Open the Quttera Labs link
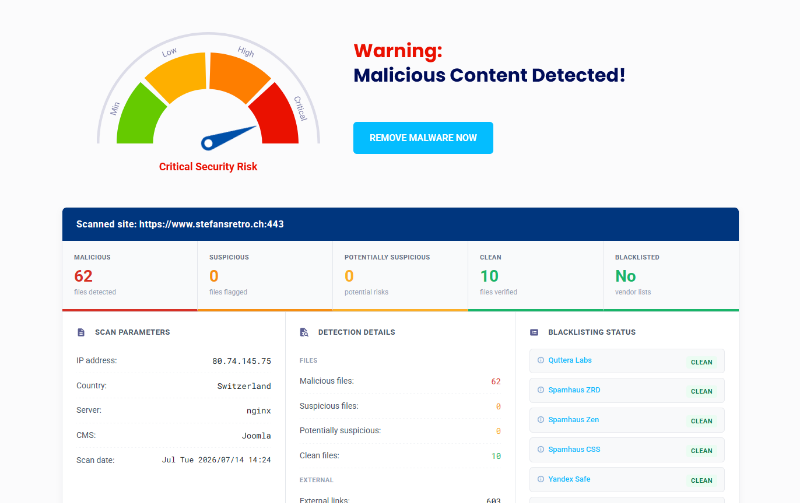This screenshot has width=800, height=503. click(x=570, y=360)
